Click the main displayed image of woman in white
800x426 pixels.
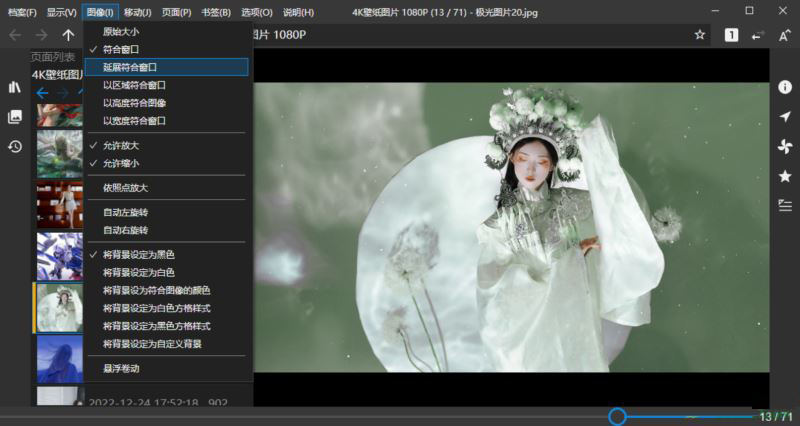click(x=511, y=228)
